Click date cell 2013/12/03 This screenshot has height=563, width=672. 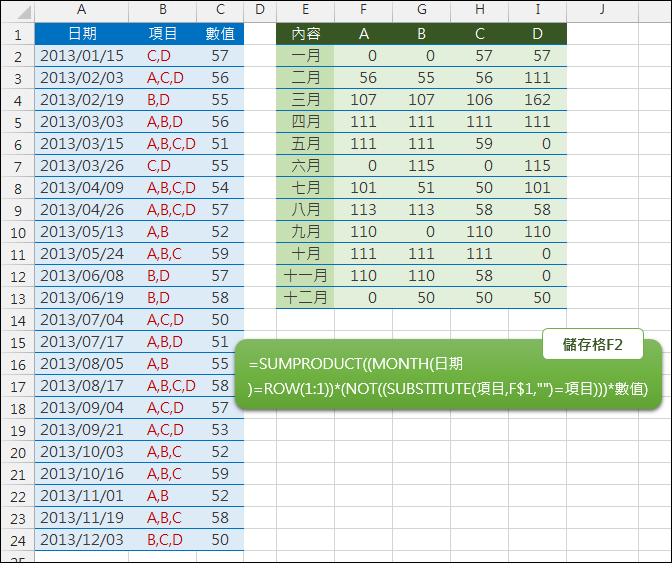click(x=81, y=540)
